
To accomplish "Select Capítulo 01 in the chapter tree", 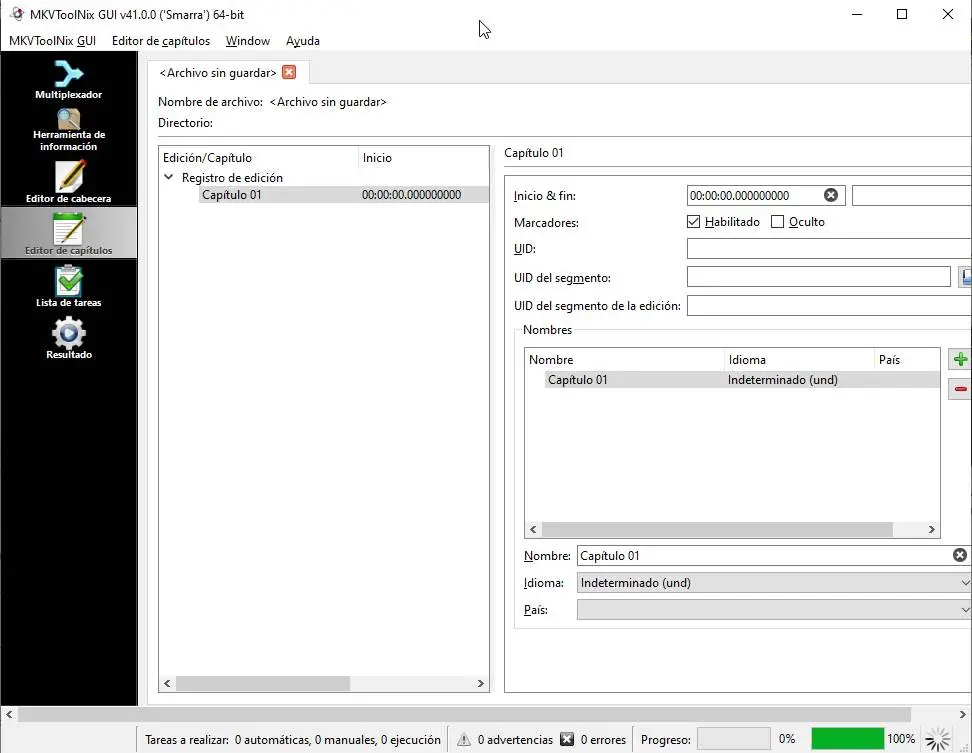I will pos(231,195).
